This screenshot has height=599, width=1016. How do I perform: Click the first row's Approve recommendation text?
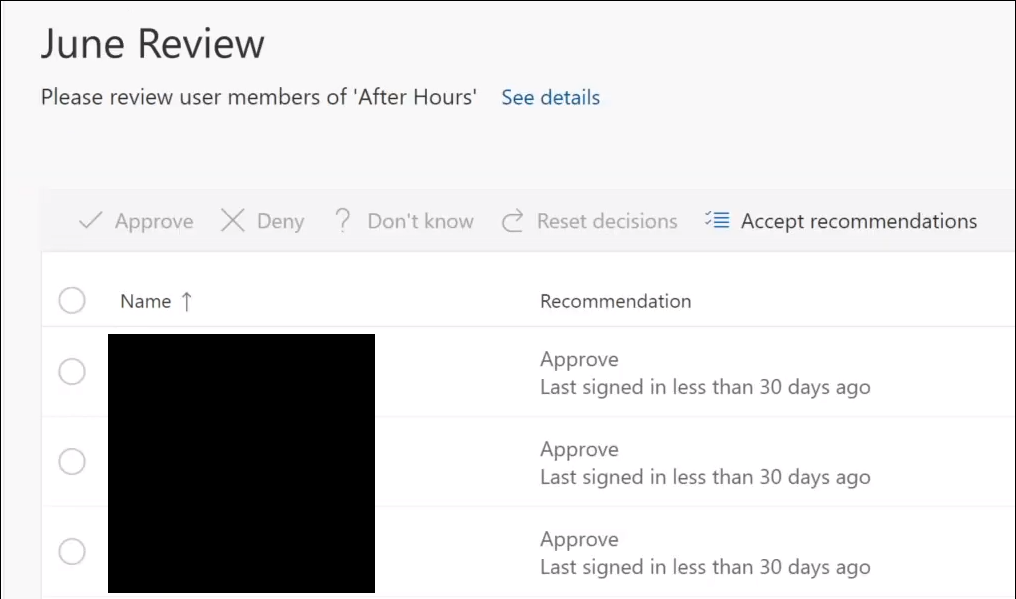(x=579, y=359)
